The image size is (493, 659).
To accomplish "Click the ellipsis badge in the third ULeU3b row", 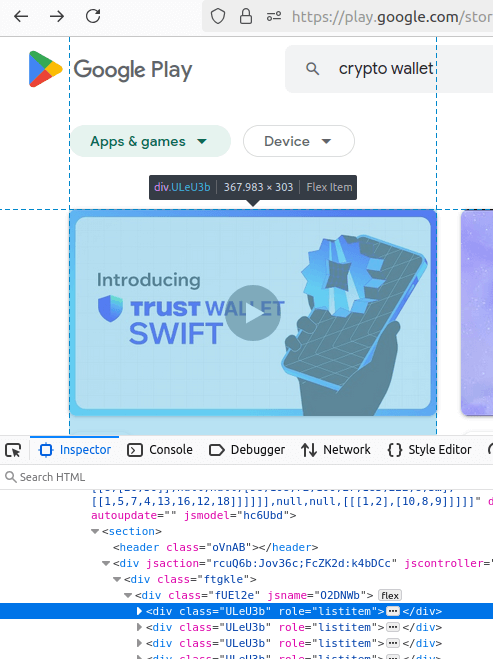I will (393, 643).
